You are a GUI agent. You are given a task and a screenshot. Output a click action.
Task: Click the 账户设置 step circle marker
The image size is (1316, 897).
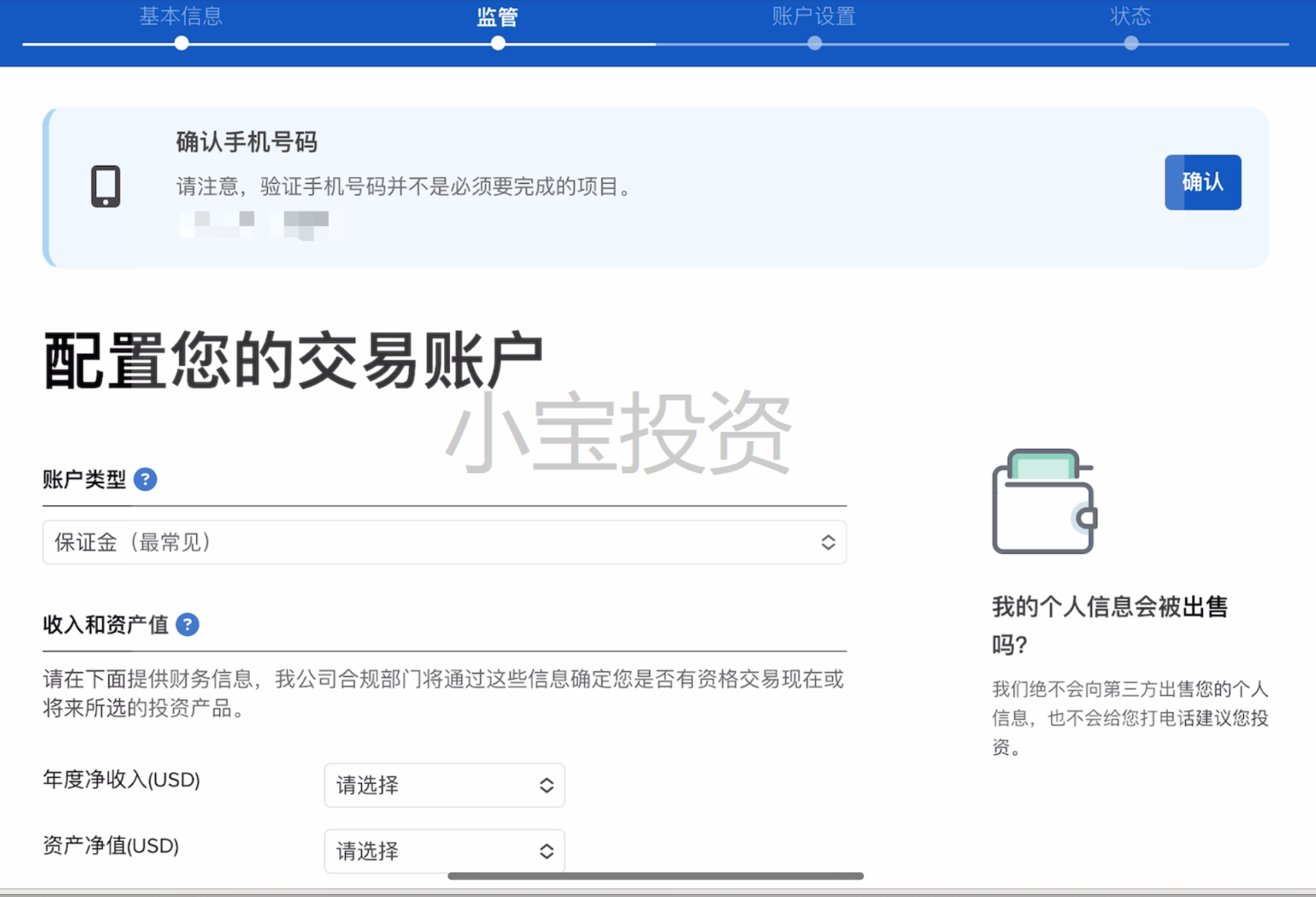click(x=815, y=43)
